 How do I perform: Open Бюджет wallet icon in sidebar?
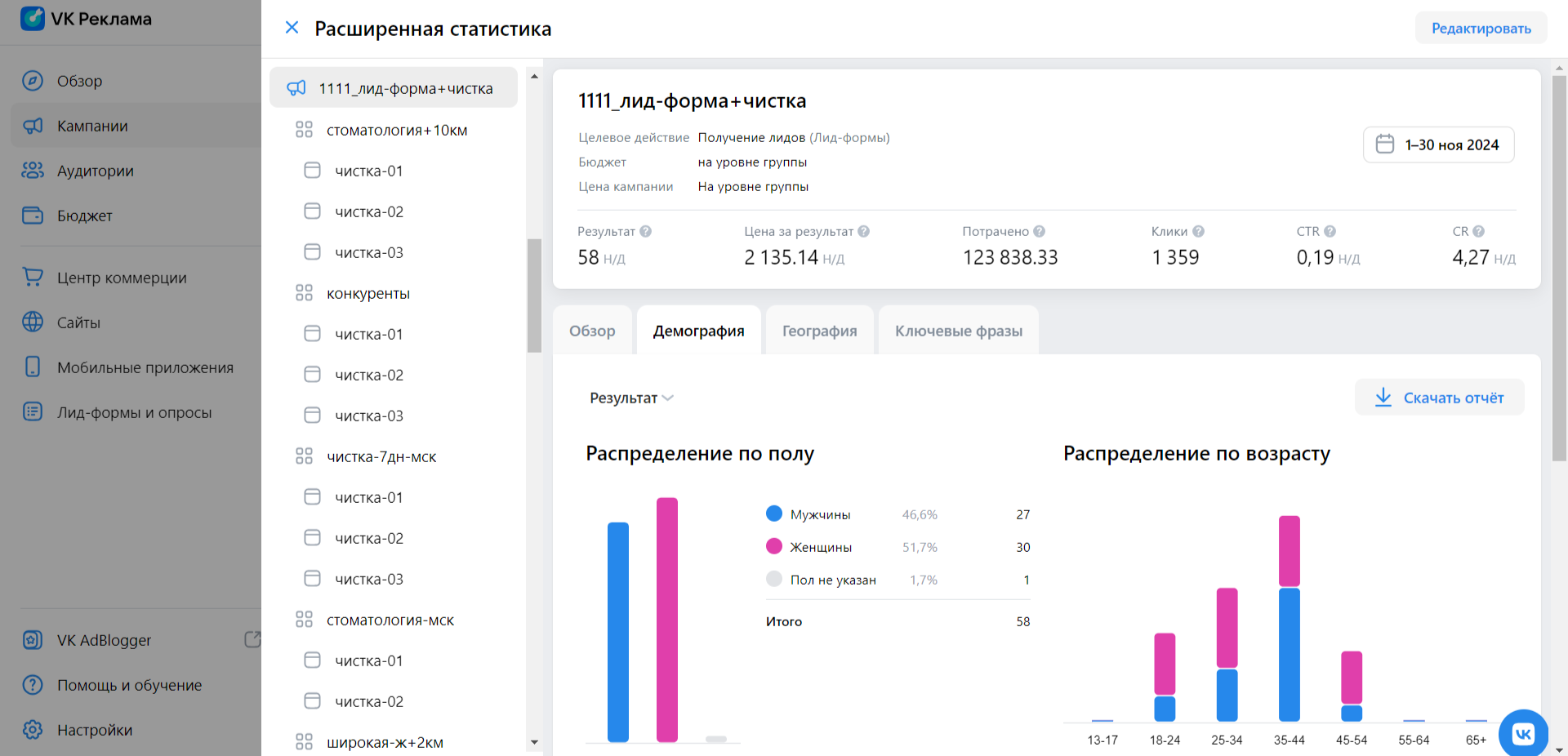tap(33, 216)
